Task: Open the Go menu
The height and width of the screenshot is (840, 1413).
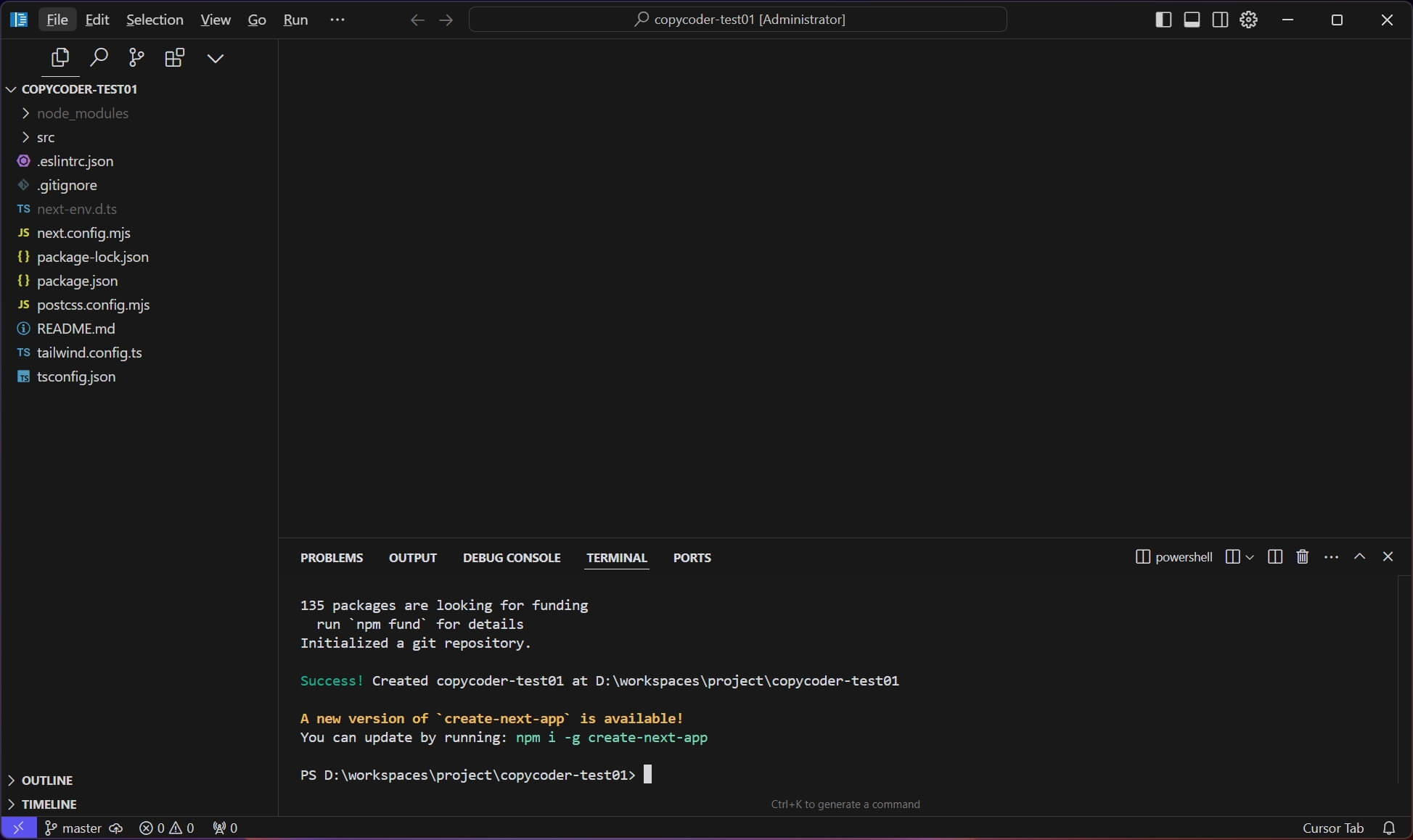Action: (x=257, y=20)
